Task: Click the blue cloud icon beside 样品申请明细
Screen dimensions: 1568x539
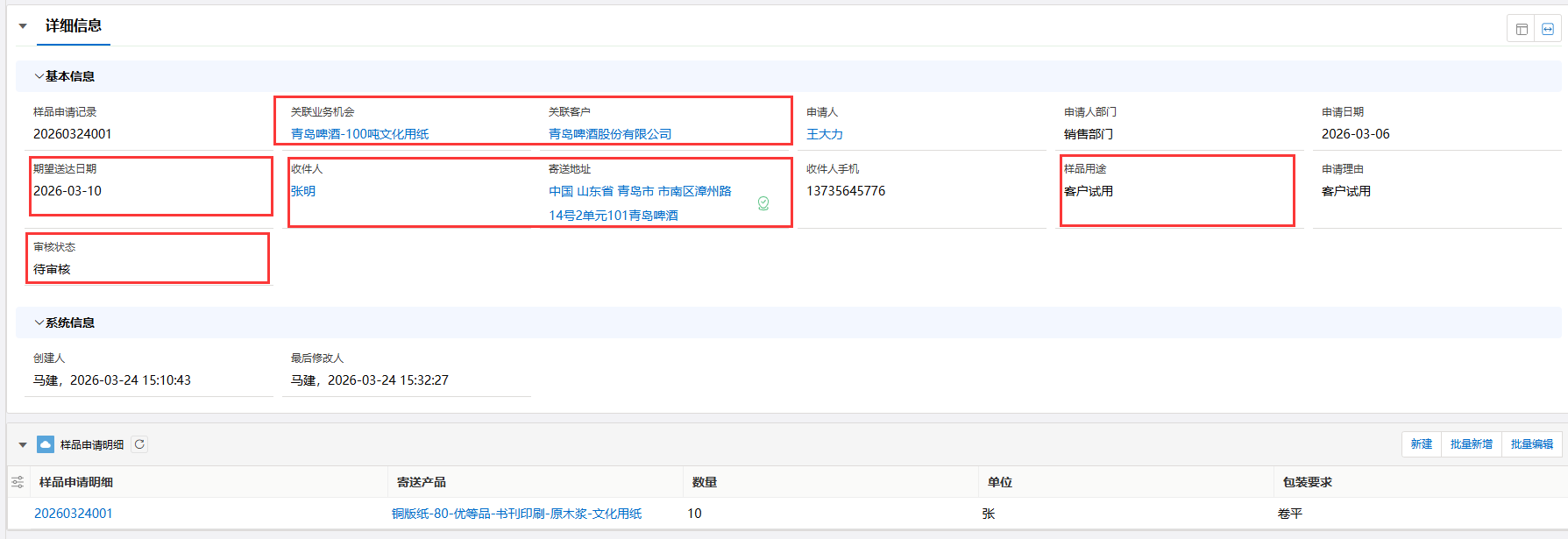Action: tap(46, 444)
